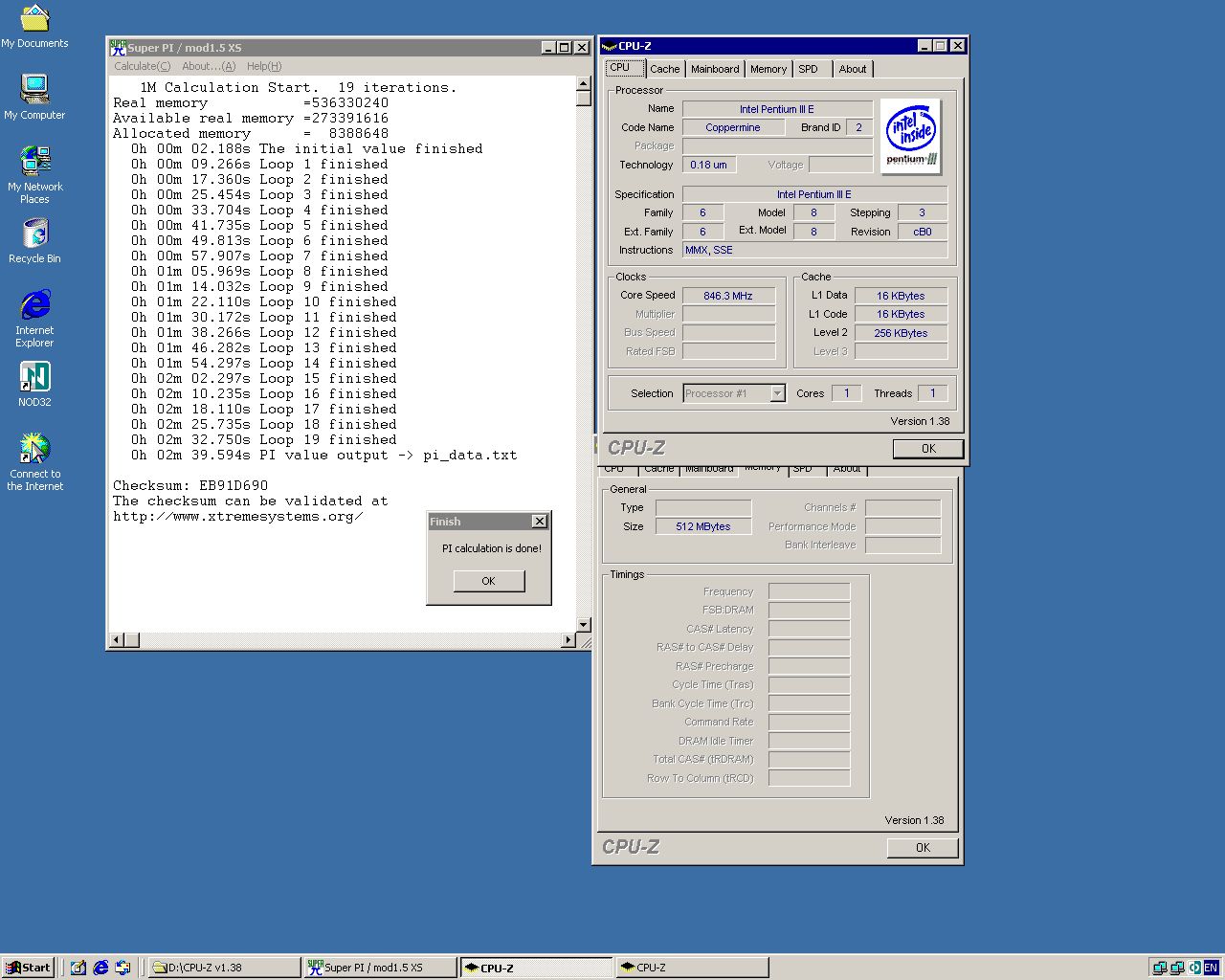1225x980 pixels.
Task: Click the tray icon left of EN
Action: pyautogui.click(x=1194, y=968)
